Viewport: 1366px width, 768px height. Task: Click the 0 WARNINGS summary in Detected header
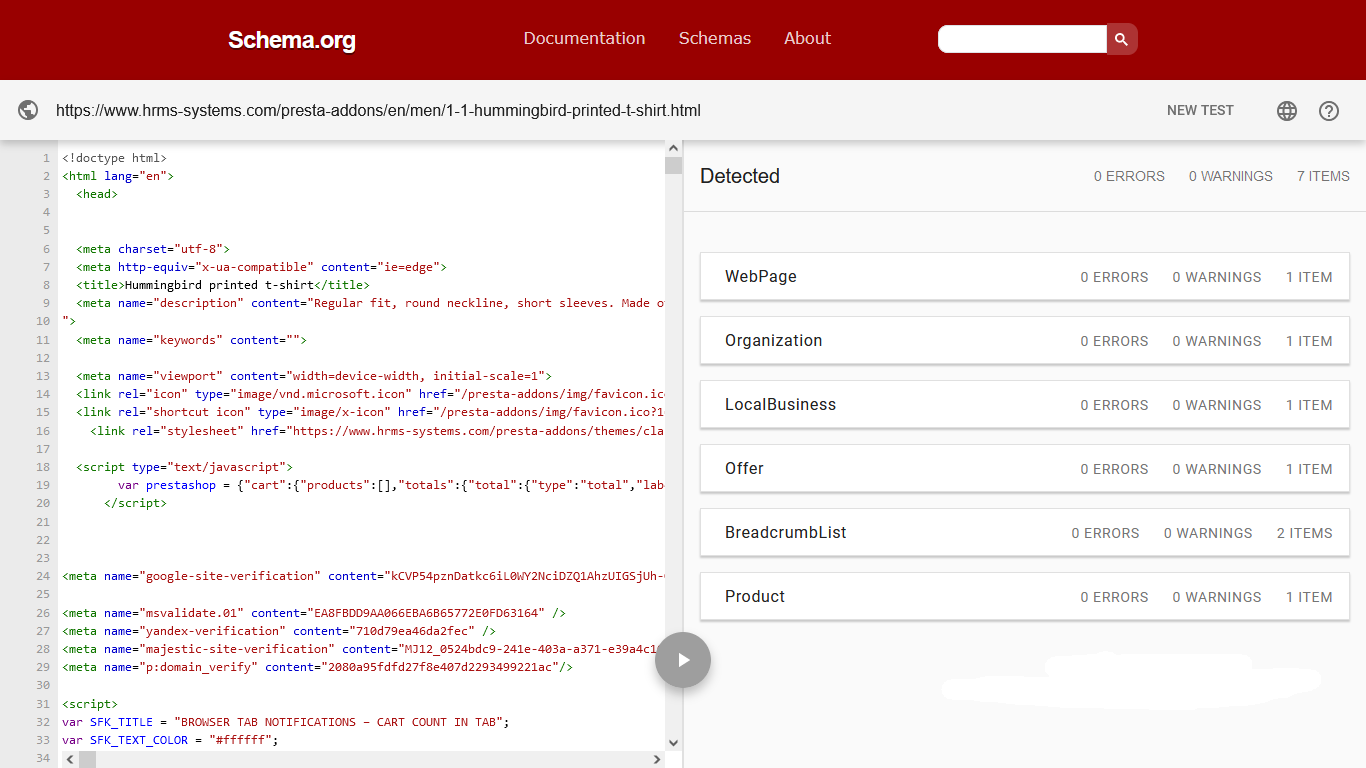tap(1231, 176)
